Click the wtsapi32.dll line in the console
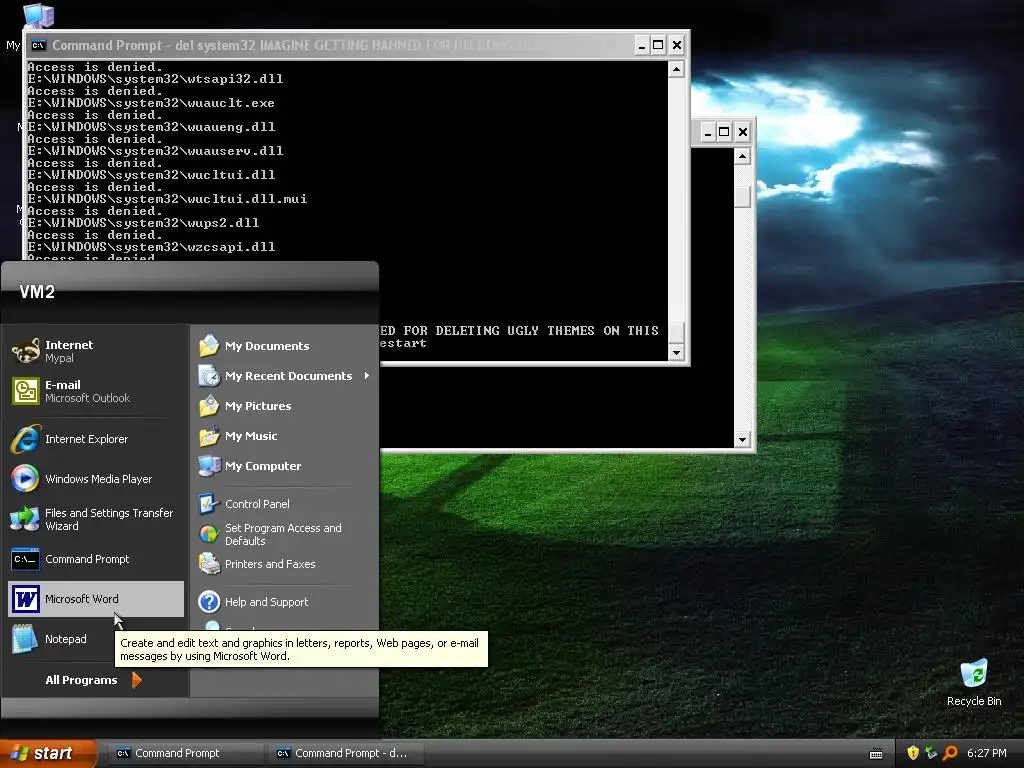This screenshot has height=768, width=1024. (x=155, y=79)
